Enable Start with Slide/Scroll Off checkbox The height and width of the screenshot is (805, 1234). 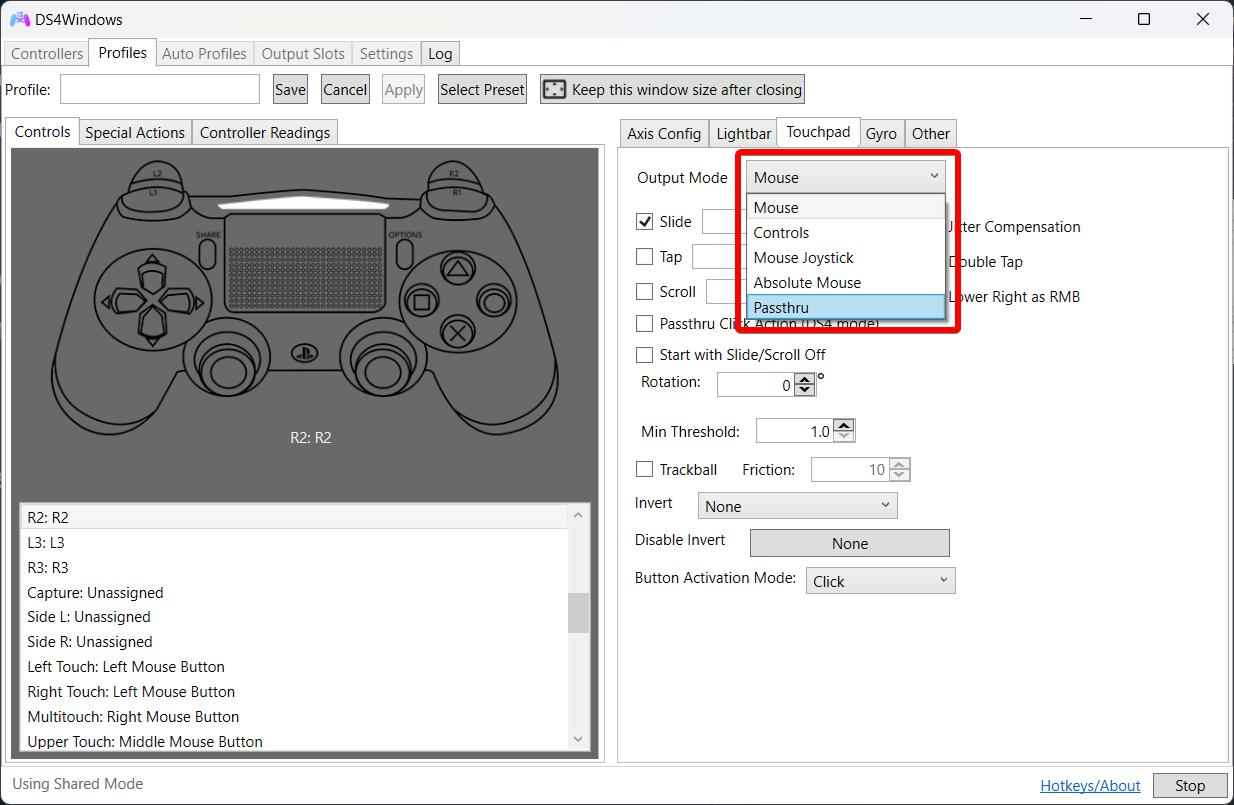pos(645,355)
